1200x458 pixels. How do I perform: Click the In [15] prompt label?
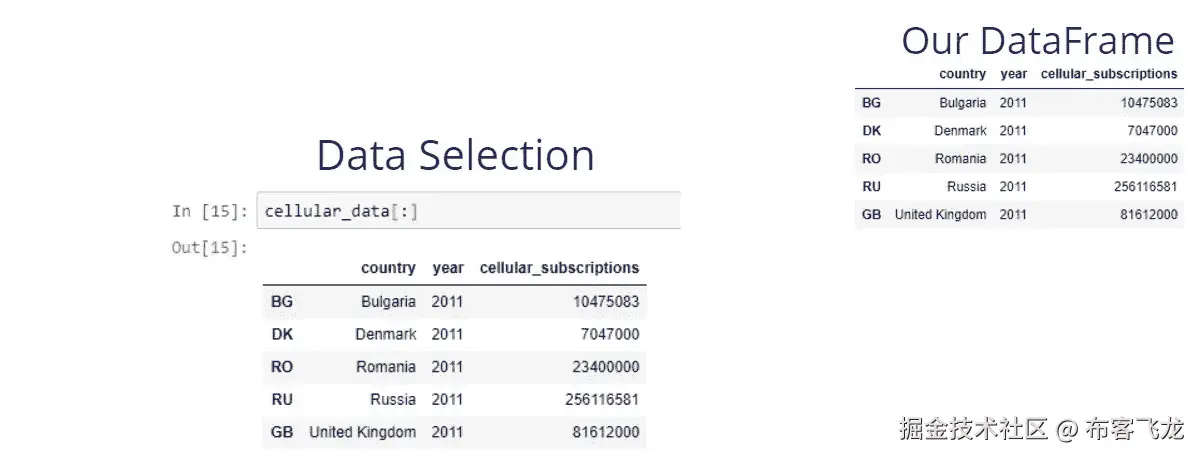click(209, 211)
